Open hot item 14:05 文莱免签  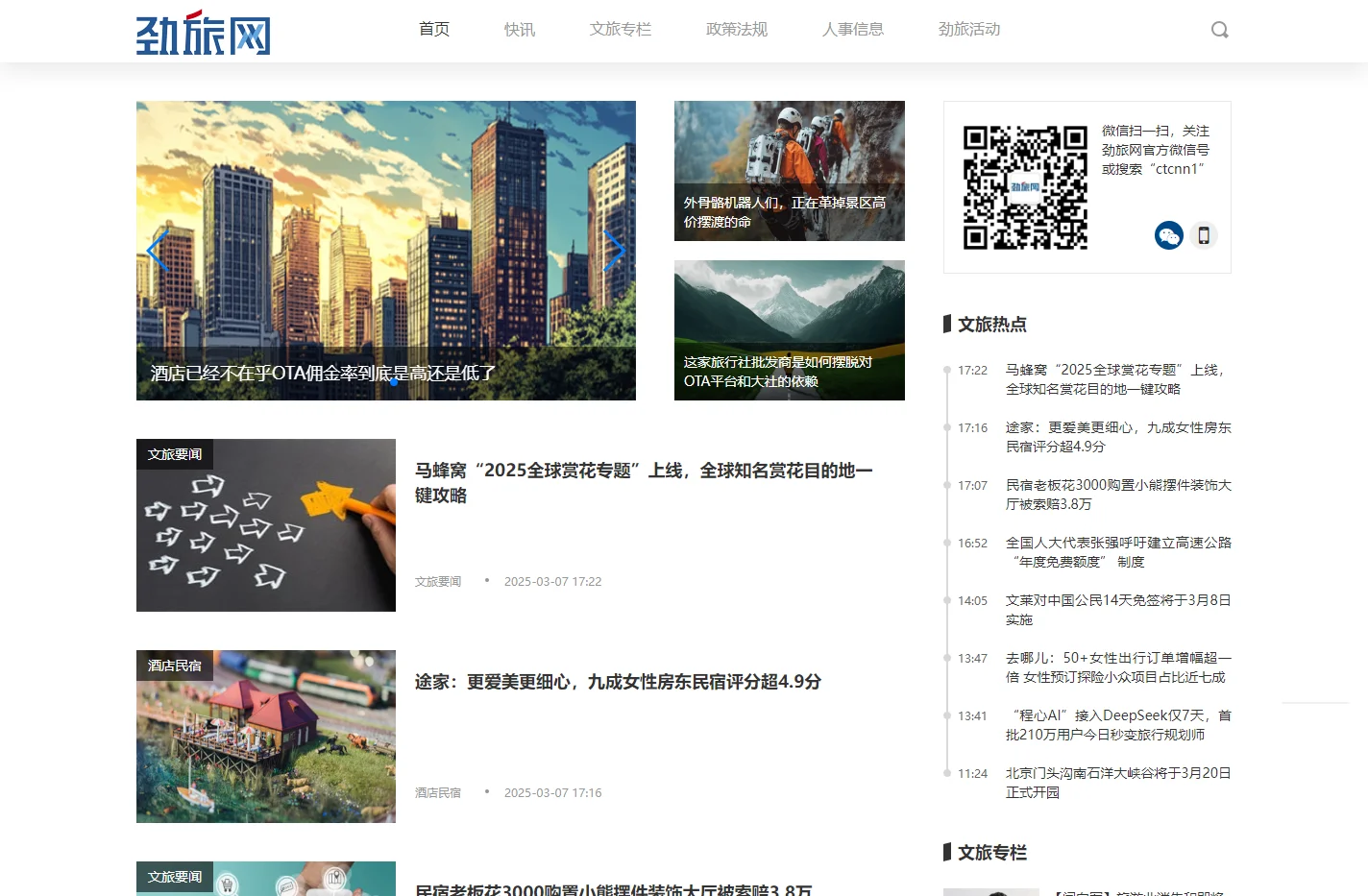click(1118, 610)
